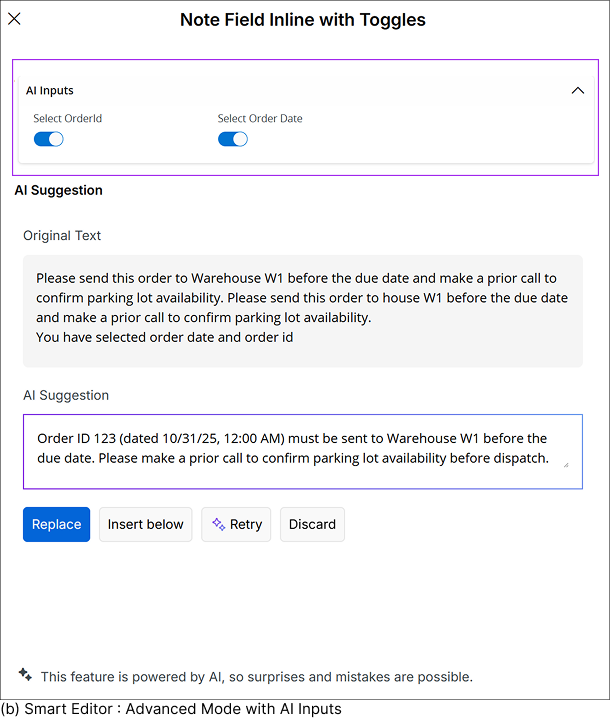Click the text area resize handle

pyautogui.click(x=565, y=464)
